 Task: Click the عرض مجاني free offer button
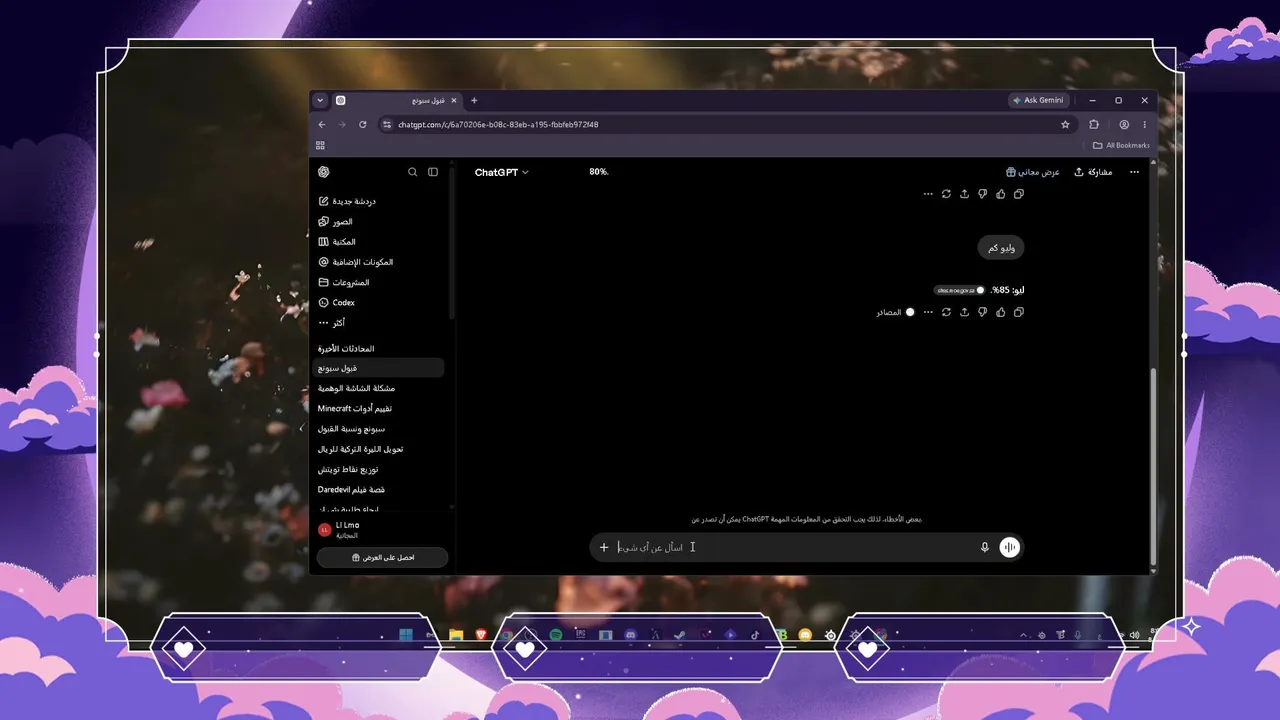tap(1033, 172)
